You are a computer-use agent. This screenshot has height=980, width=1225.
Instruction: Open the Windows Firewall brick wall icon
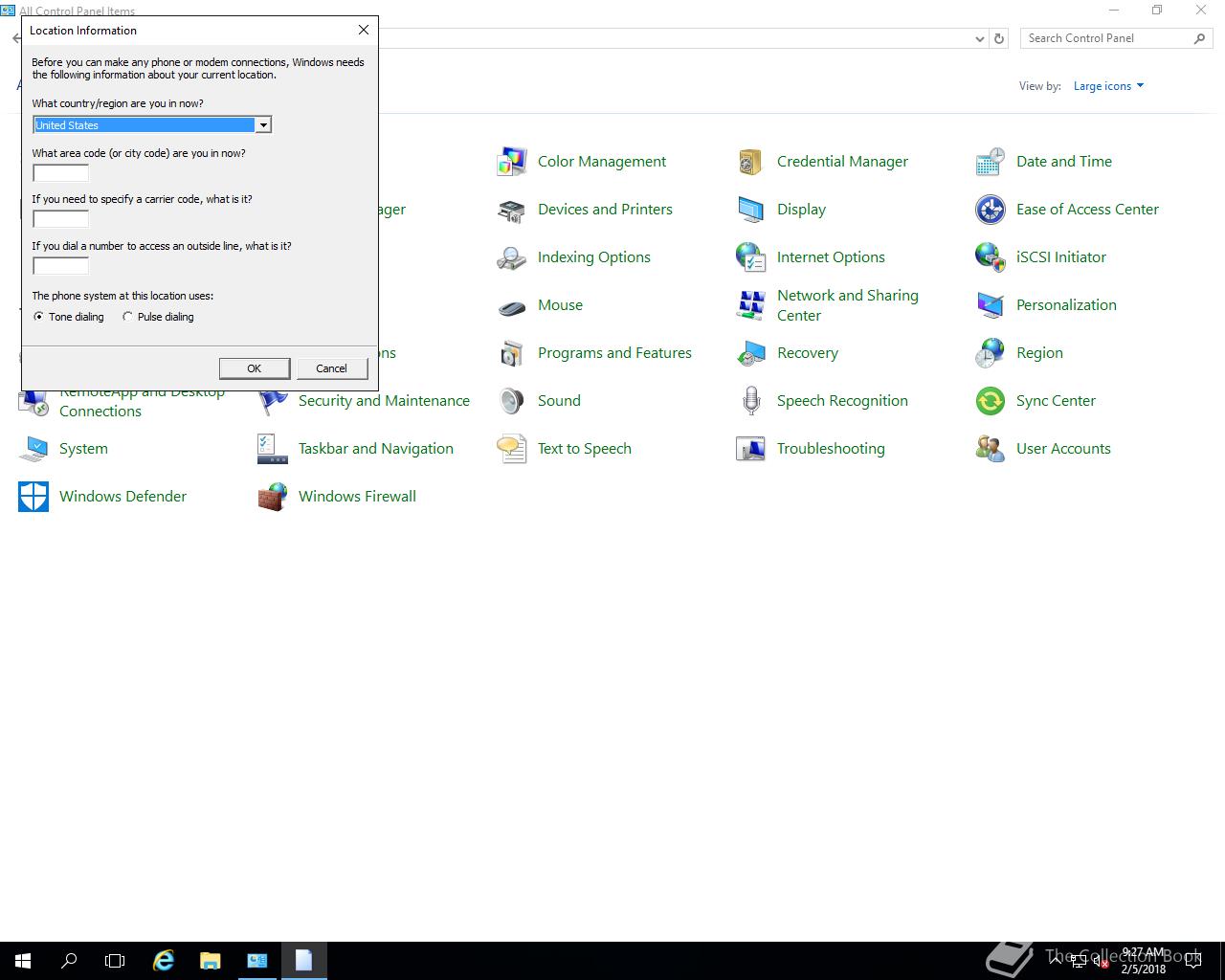pyautogui.click(x=273, y=497)
